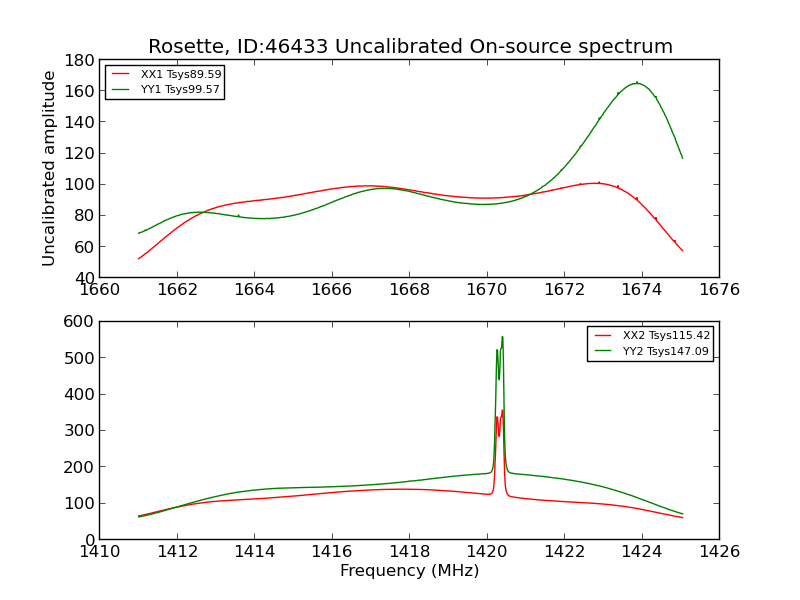Click the 120 y-axis tick label
Screen dimensions: 800x600
[x=80, y=154]
